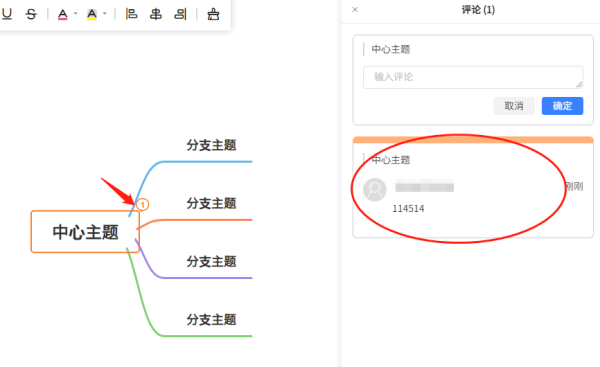This screenshot has width=600, height=367.
Task: Select the orange-line 分支主题 branch
Action: point(211,204)
